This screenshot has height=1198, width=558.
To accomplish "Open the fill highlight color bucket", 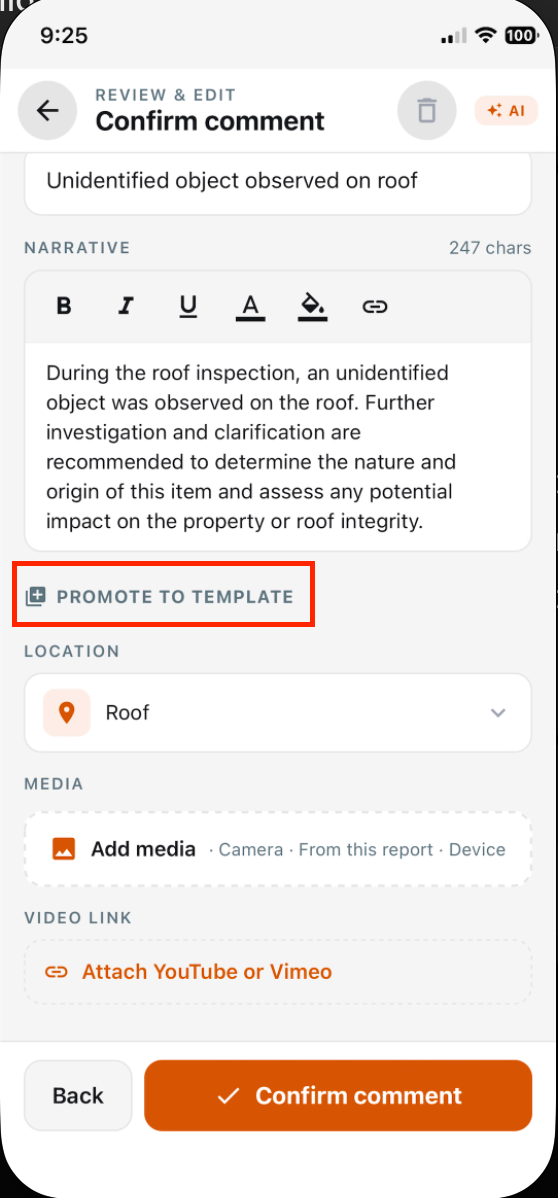I will point(312,307).
